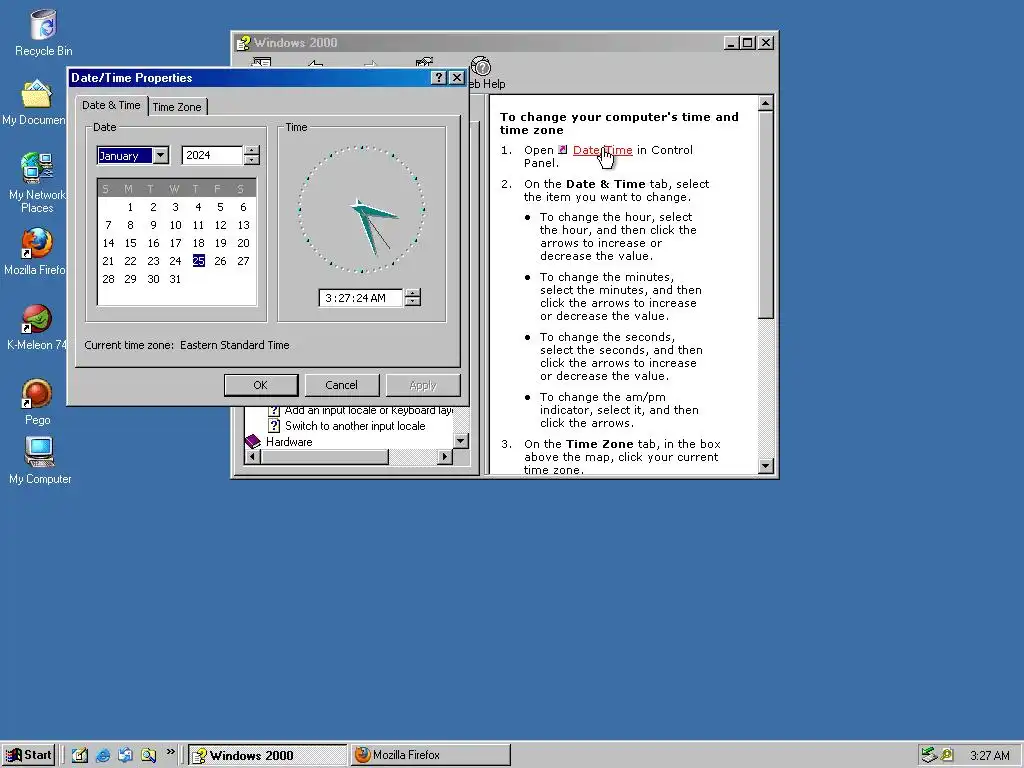This screenshot has width=1024, height=768.
Task: Launch Internet Explorer from quick launch
Action: click(x=103, y=755)
